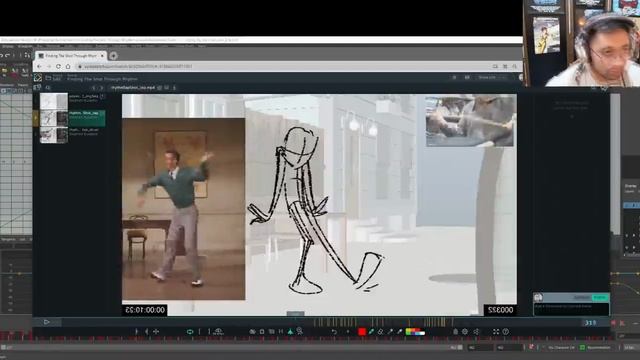
Task: Click the timecode 00:00:10:23 display
Action: (x=145, y=310)
